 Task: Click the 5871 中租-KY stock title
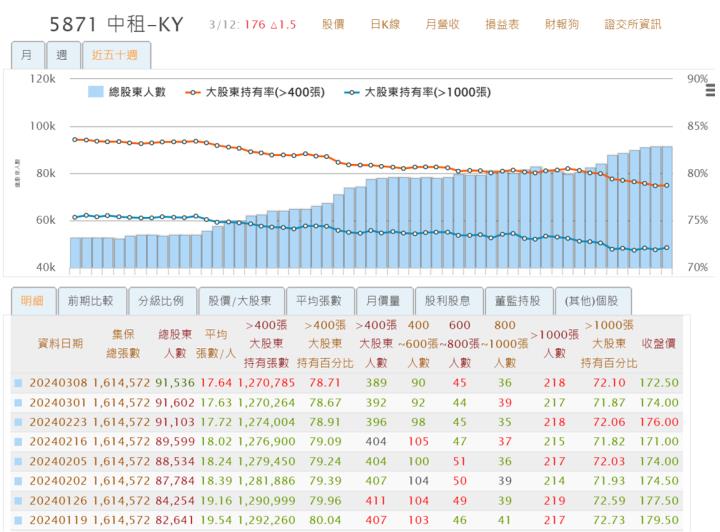click(x=117, y=24)
